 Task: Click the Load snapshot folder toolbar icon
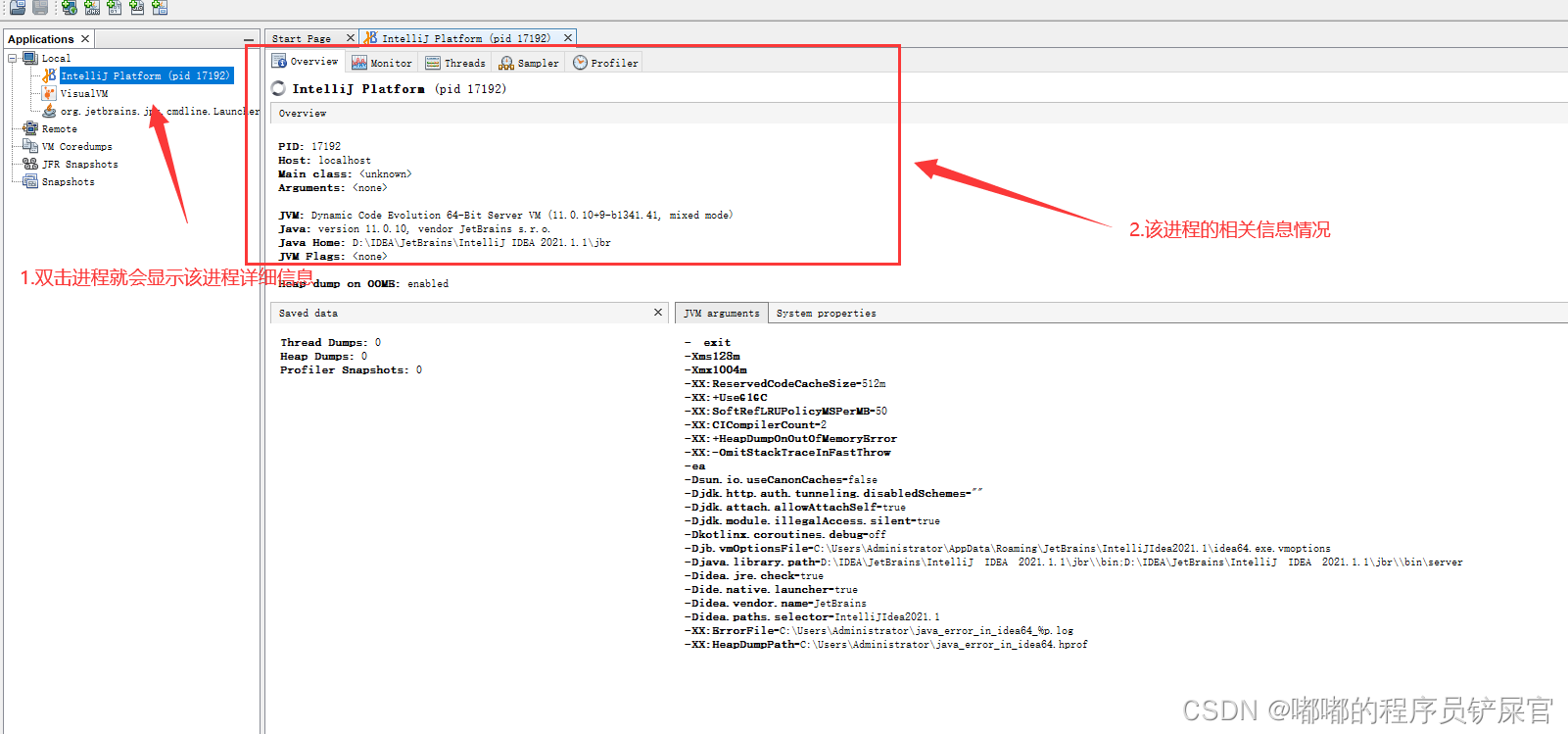(18, 8)
